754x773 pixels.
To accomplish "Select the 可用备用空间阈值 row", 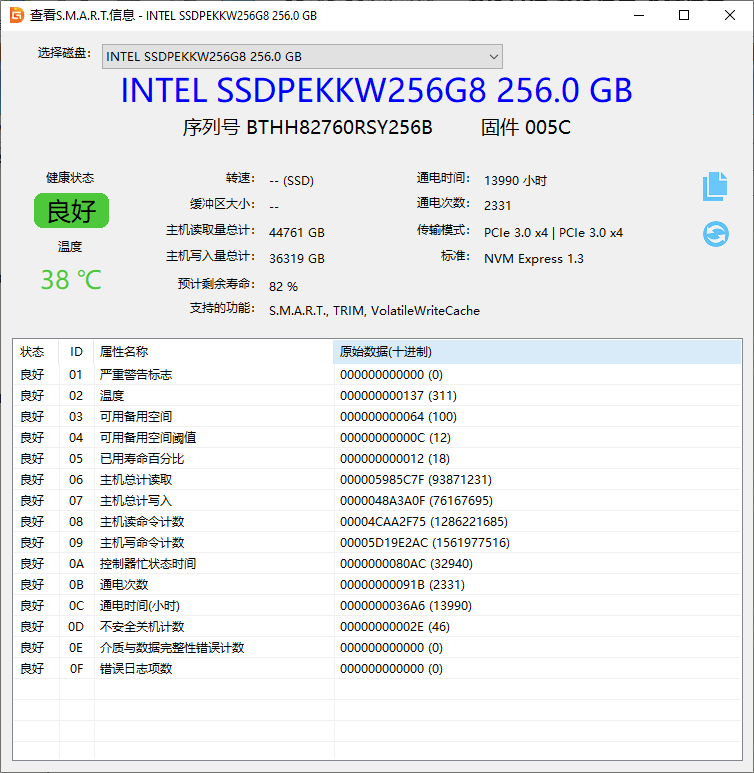I will (x=377, y=438).
